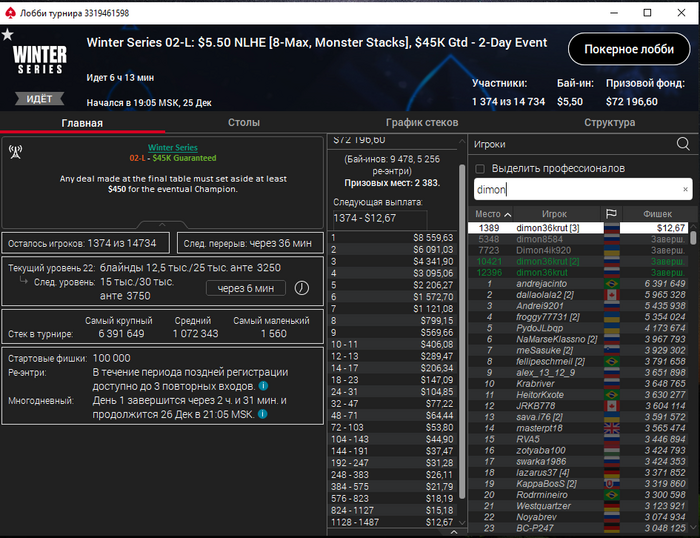Collapse the prize pool header arrow

pyautogui.click(x=462, y=141)
